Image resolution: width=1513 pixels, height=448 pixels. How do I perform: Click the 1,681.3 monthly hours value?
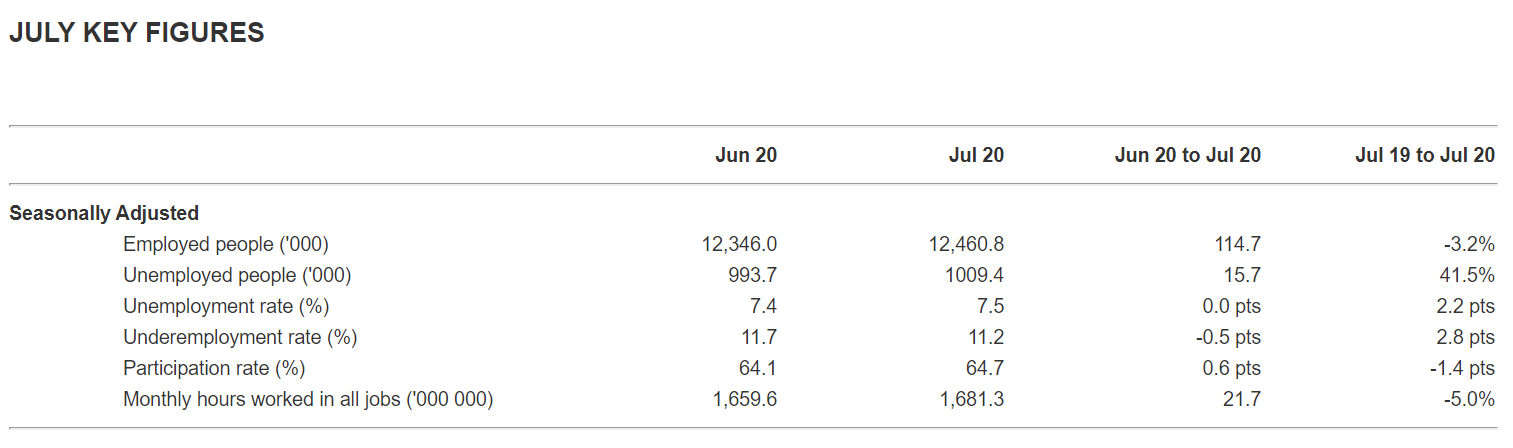(972, 399)
